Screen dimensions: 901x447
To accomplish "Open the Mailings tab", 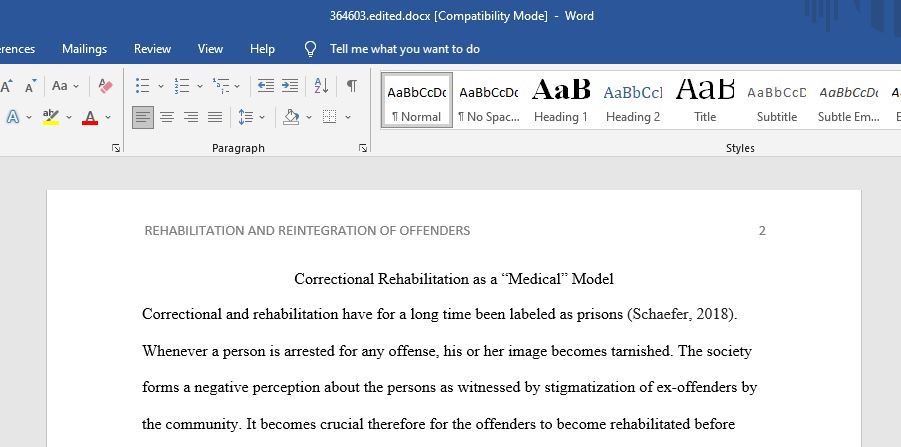I will 84,49.
